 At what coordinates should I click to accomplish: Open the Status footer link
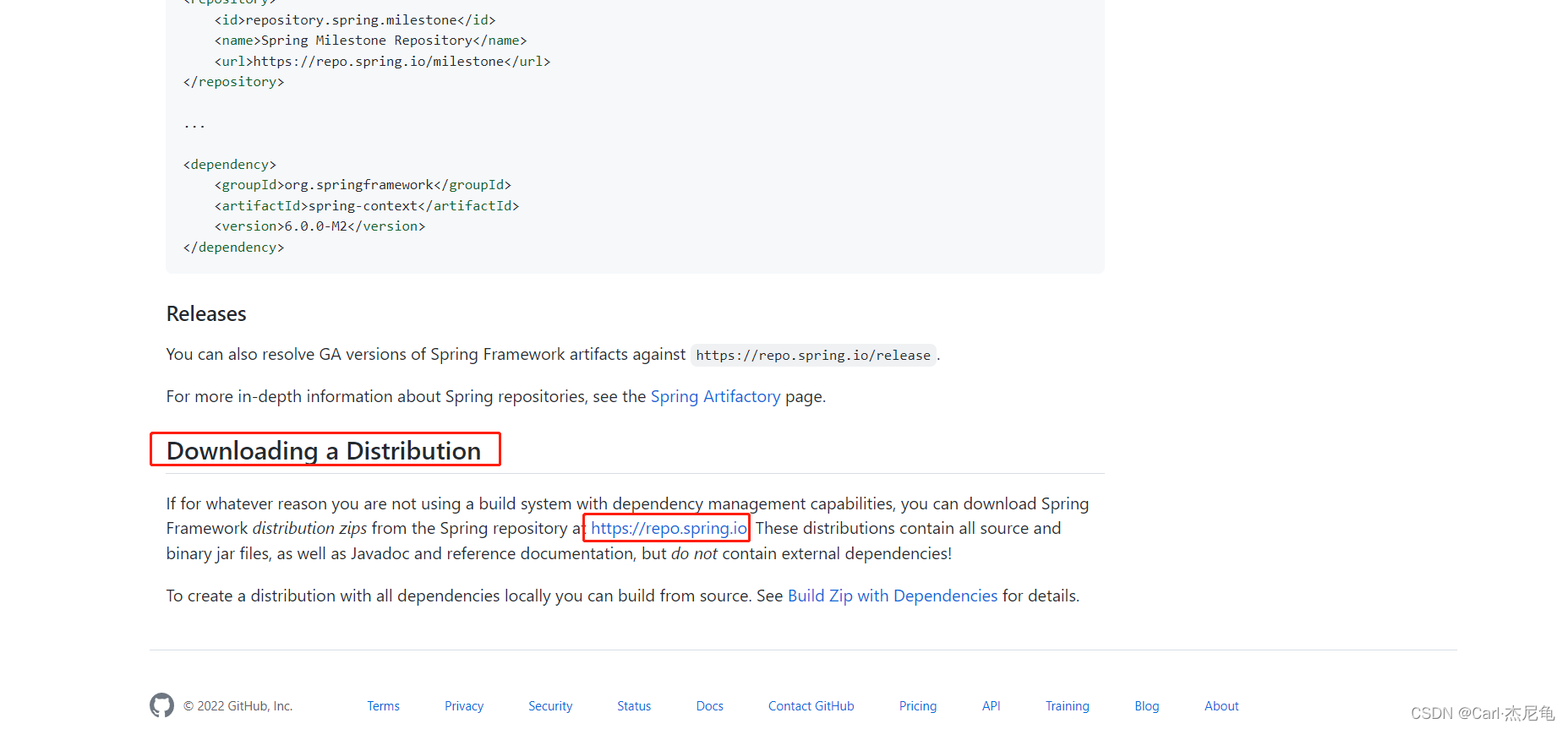(x=634, y=706)
